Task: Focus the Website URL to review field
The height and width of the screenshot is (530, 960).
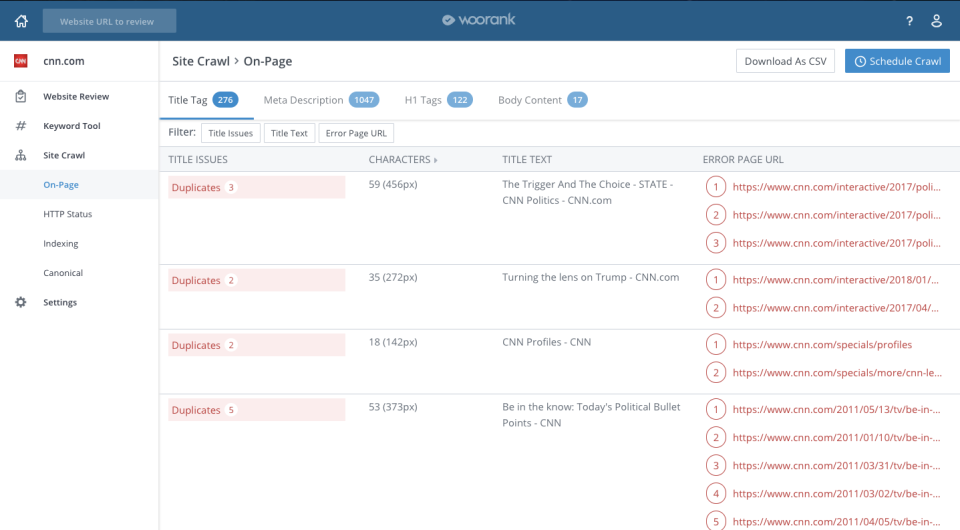Action: (110, 21)
